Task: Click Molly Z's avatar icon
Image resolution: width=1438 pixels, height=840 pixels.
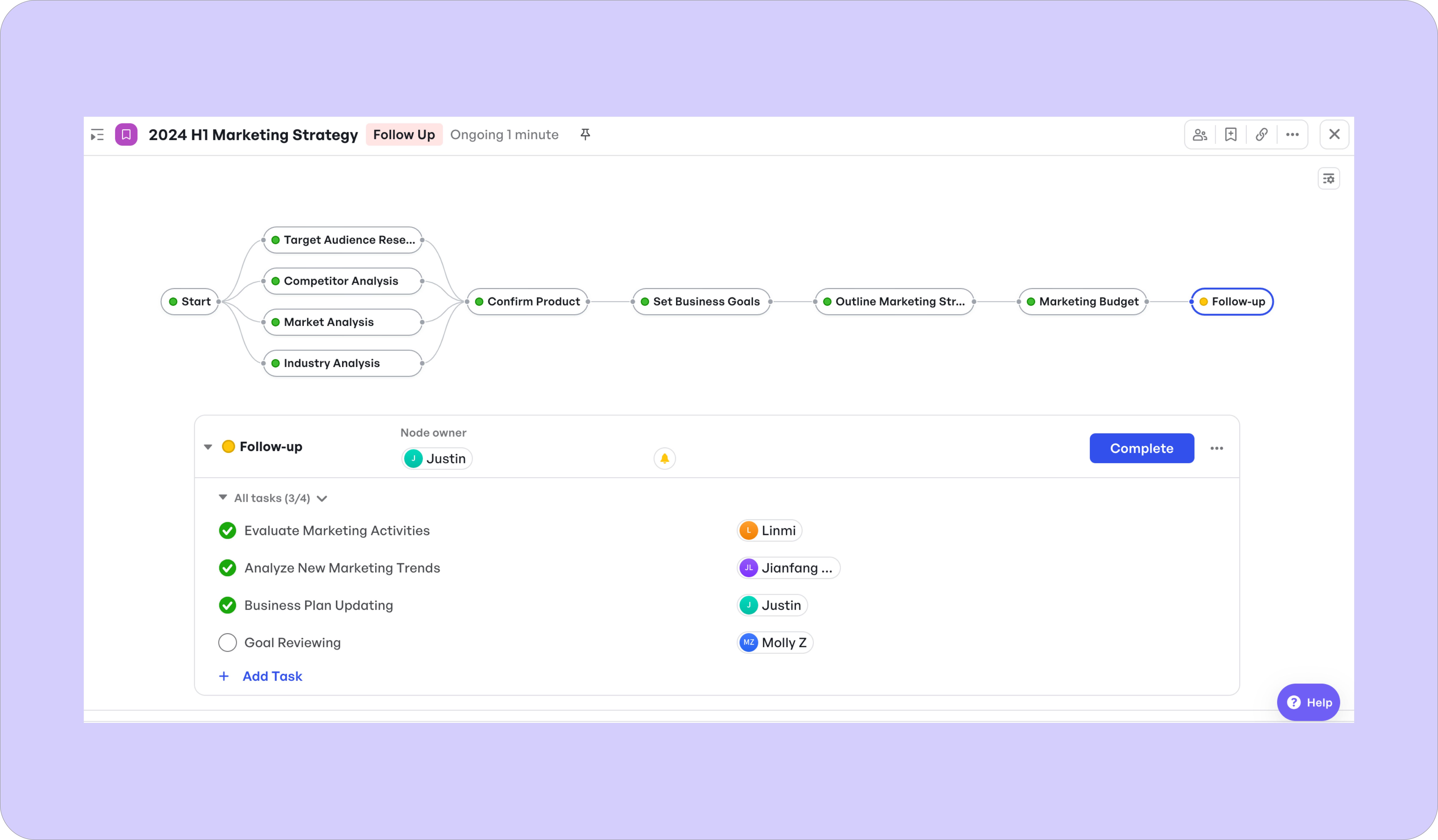Action: point(749,642)
